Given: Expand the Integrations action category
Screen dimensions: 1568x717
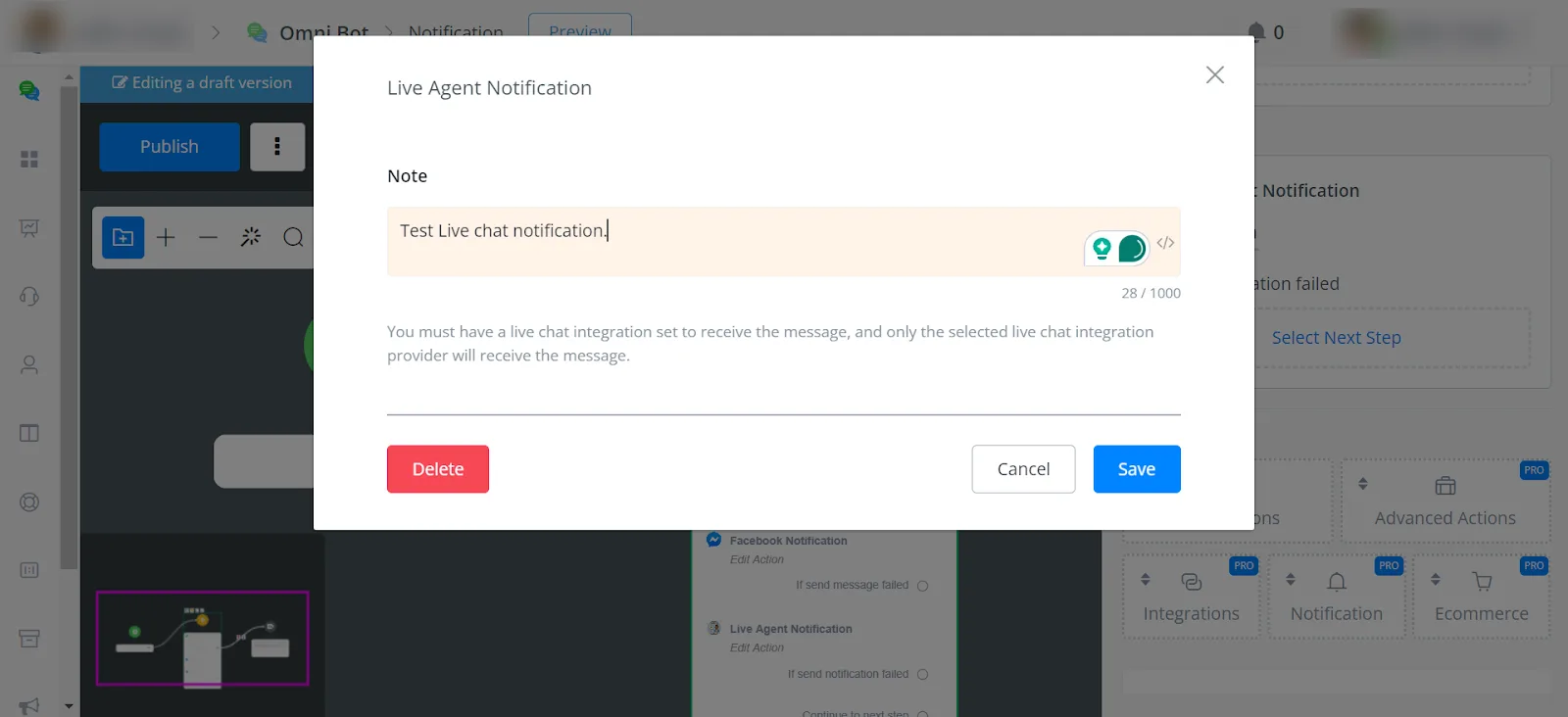Looking at the screenshot, I should coord(1191,597).
